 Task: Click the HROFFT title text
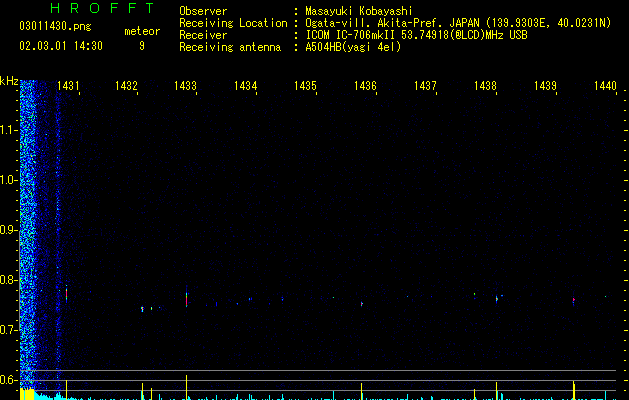[x=102, y=8]
